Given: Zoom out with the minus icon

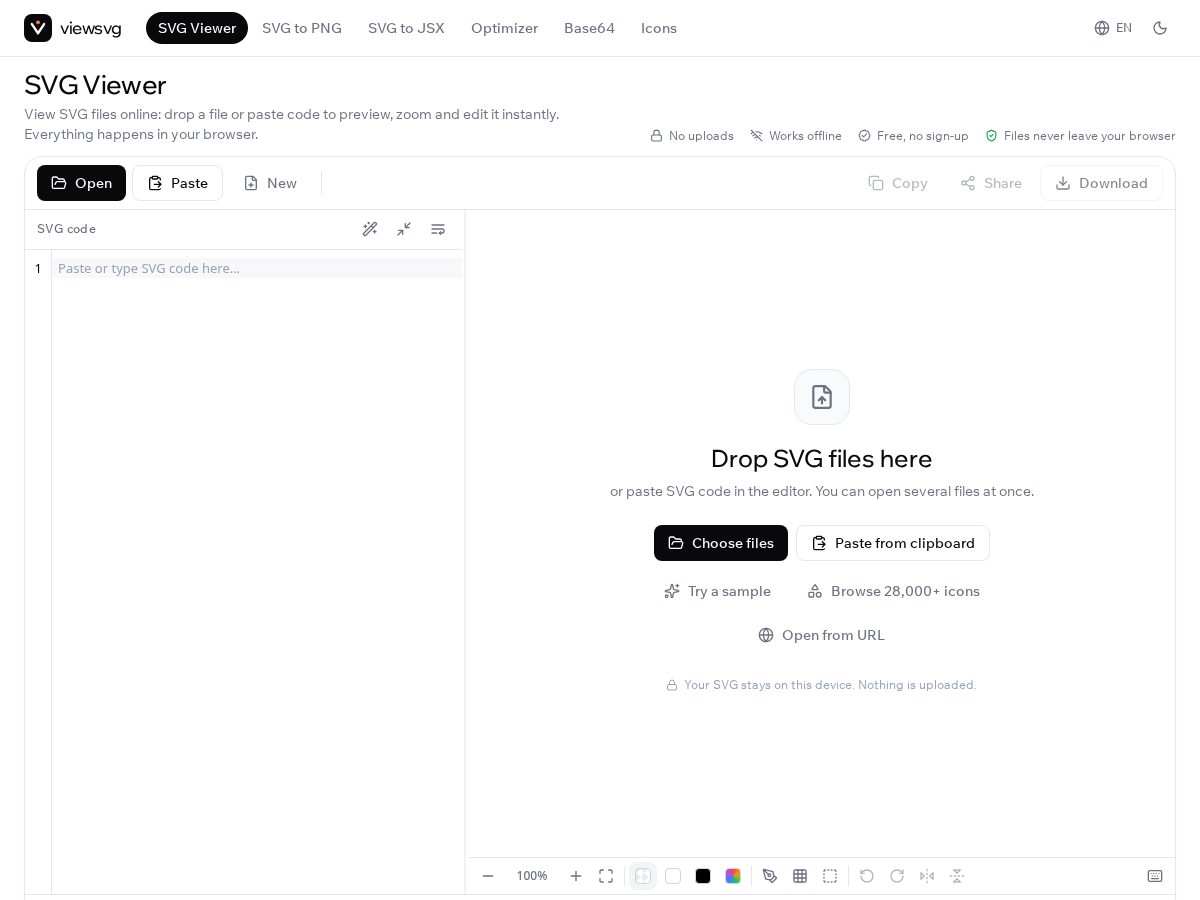Looking at the screenshot, I should click(488, 876).
